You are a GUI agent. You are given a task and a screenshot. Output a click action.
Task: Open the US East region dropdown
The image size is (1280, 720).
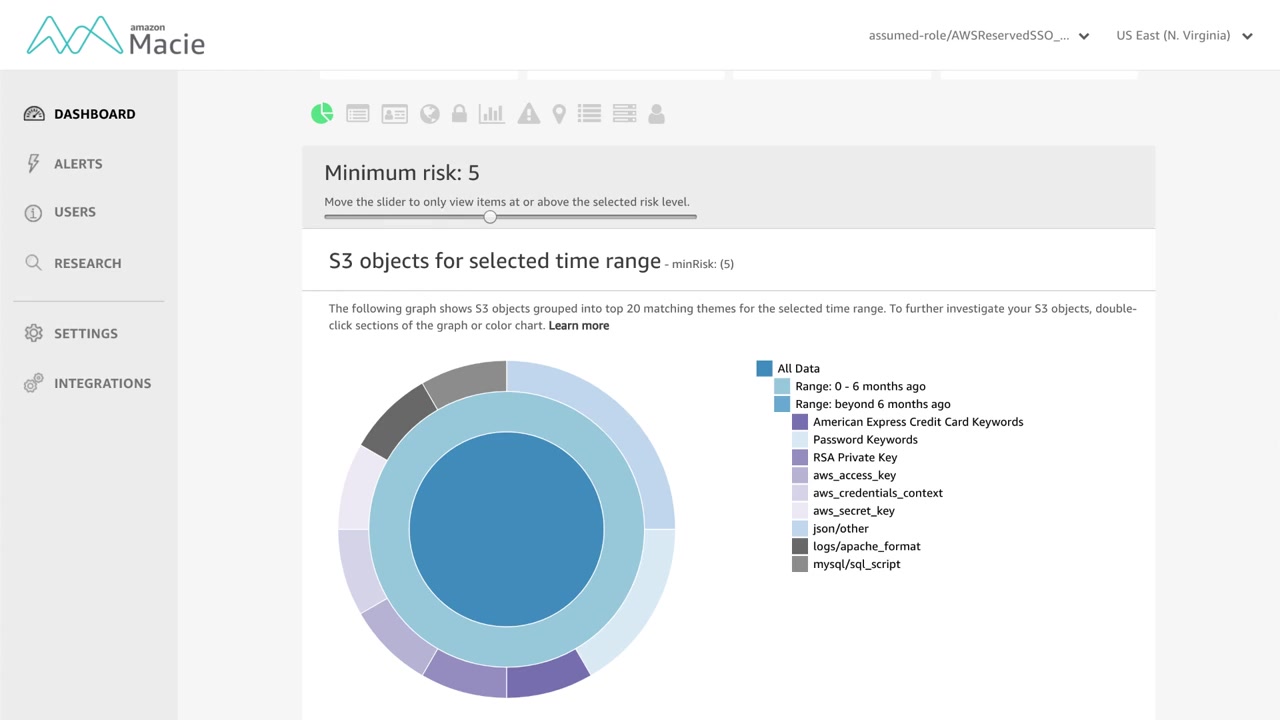pyautogui.click(x=1184, y=36)
